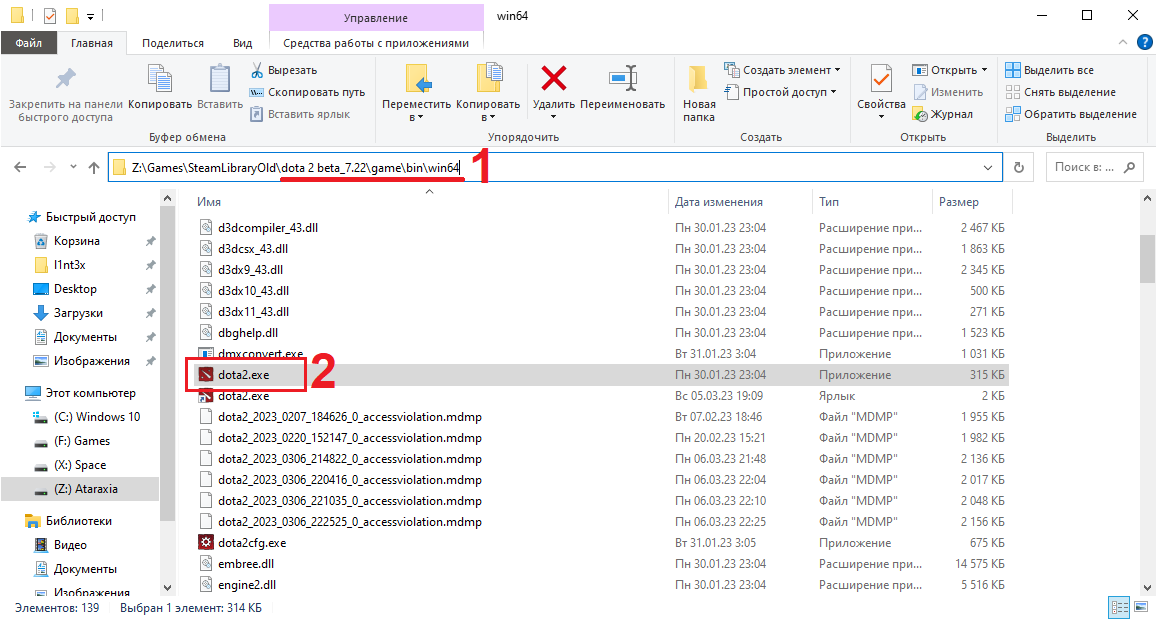Click the Поиск search box
The height and width of the screenshot is (620, 1157).
click(1094, 168)
